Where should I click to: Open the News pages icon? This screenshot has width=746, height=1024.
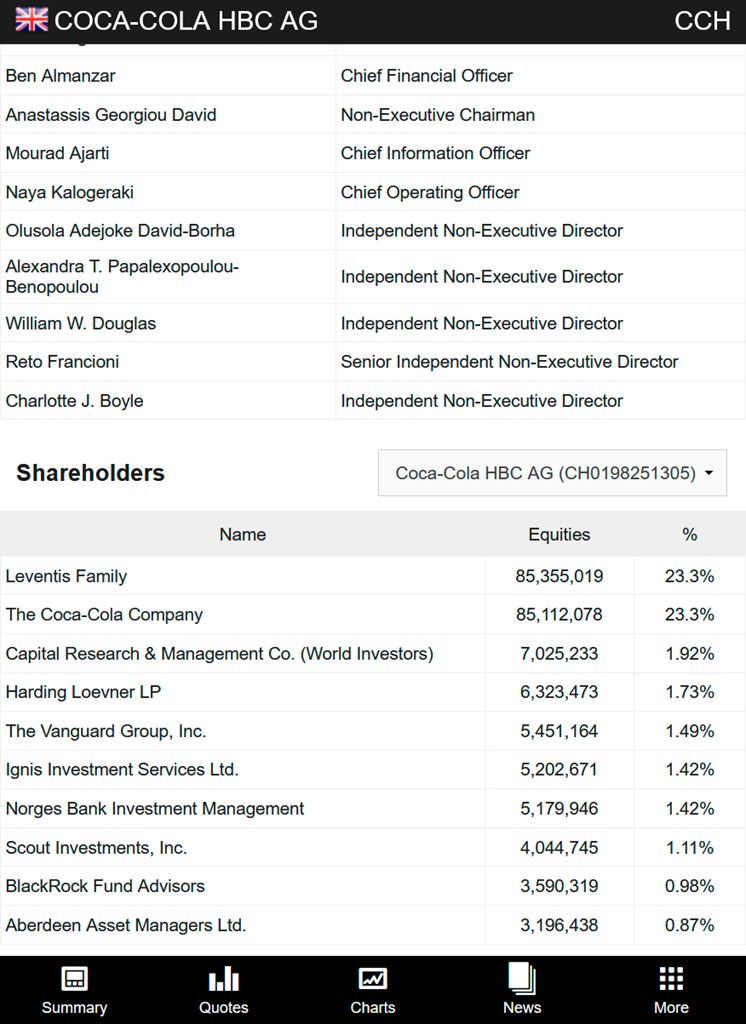click(x=522, y=978)
